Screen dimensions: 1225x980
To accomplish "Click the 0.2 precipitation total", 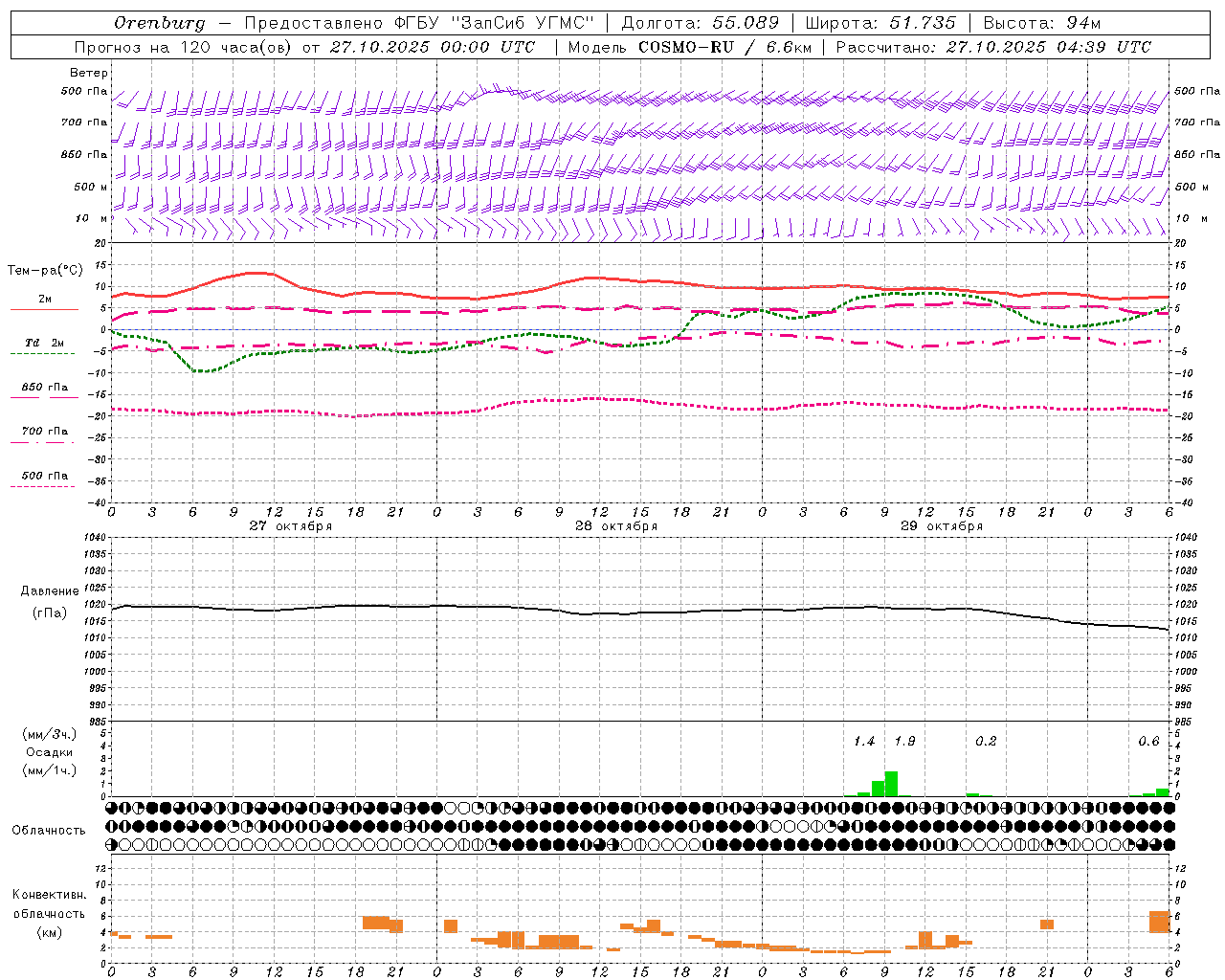I will tap(986, 742).
